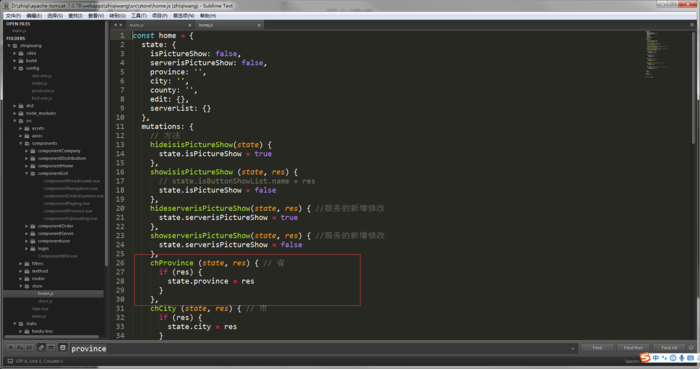Click the componentuser folder icon
The height and width of the screenshot is (369, 700).
coord(33,241)
